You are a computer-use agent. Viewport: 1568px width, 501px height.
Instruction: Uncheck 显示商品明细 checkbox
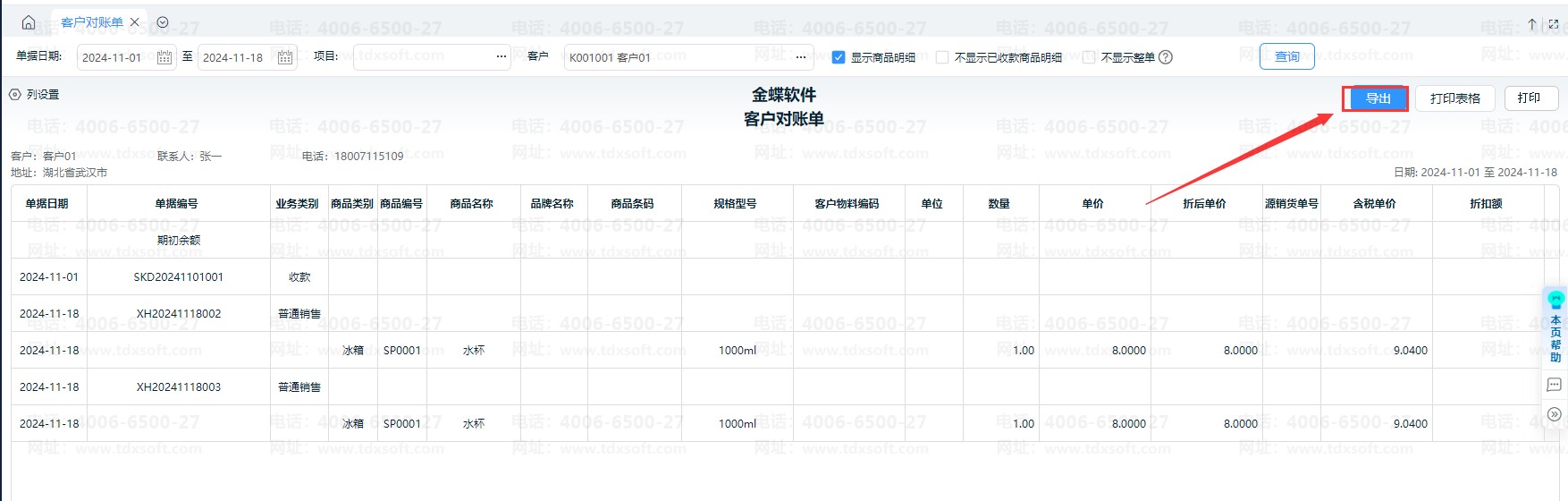tap(839, 57)
